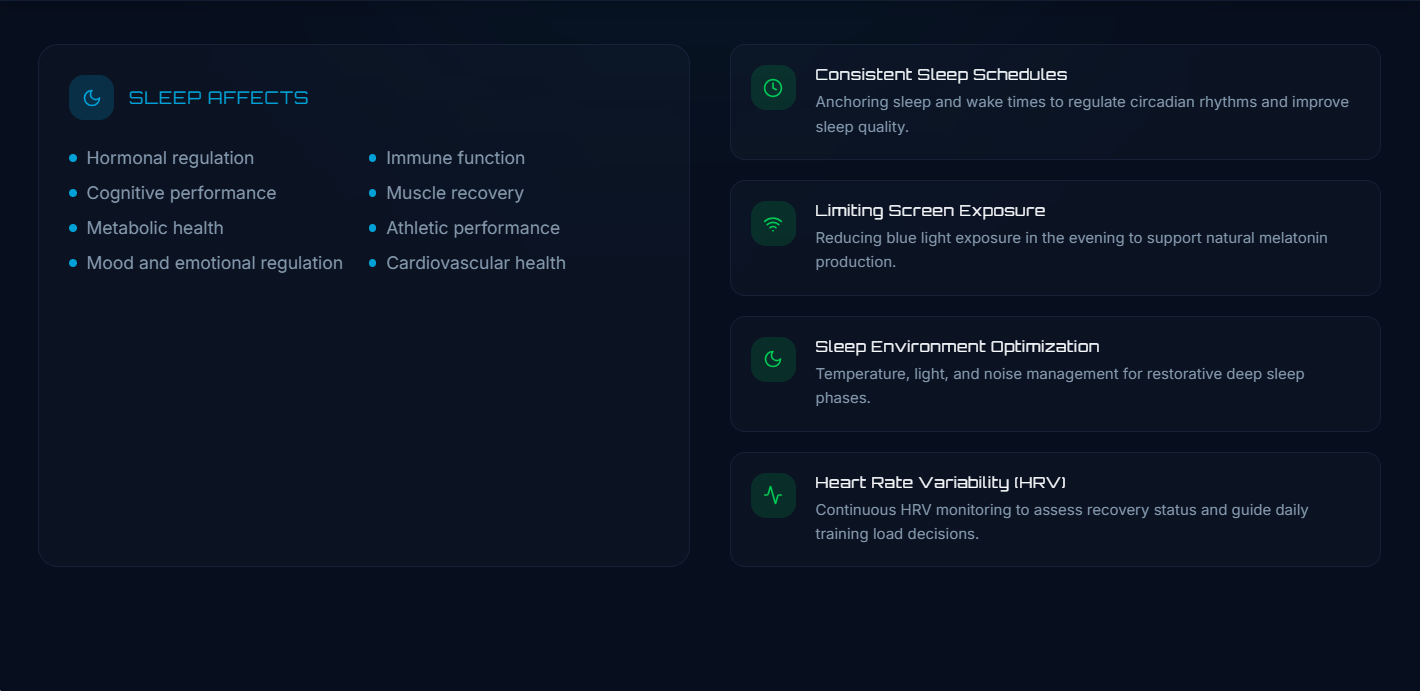Screen dimensions: 1420x691
Task: Click the Sleep Environment Optimization title
Action: tap(957, 347)
